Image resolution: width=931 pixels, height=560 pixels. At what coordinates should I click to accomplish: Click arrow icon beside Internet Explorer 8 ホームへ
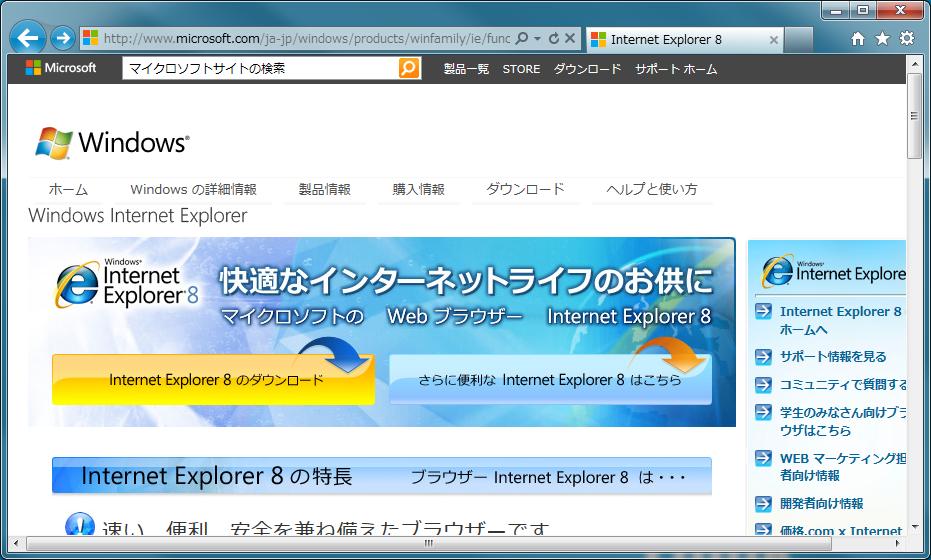pyautogui.click(x=763, y=311)
